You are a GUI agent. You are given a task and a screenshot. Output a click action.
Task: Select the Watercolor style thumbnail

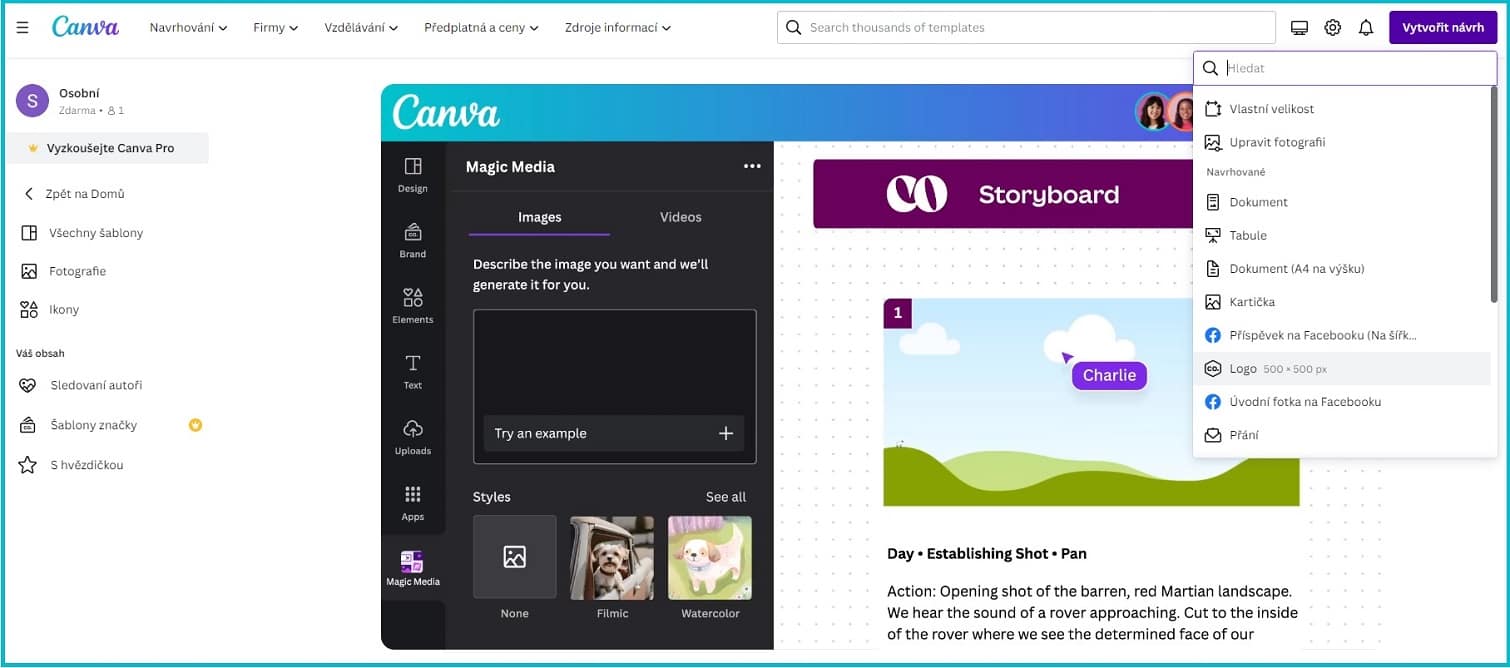[709, 557]
